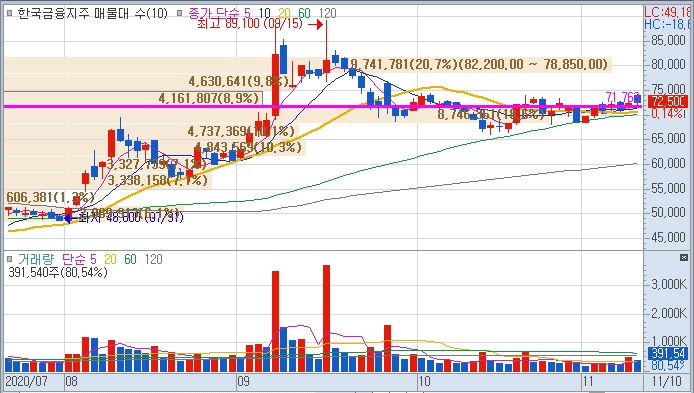
Task: Click the 50,000 price axis label
Action: click(668, 212)
